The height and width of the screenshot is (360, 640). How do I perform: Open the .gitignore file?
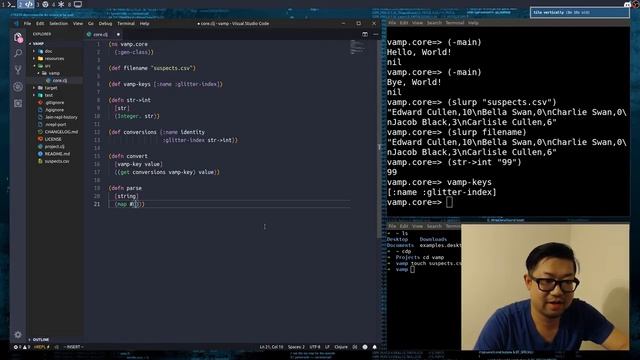[x=54, y=102]
